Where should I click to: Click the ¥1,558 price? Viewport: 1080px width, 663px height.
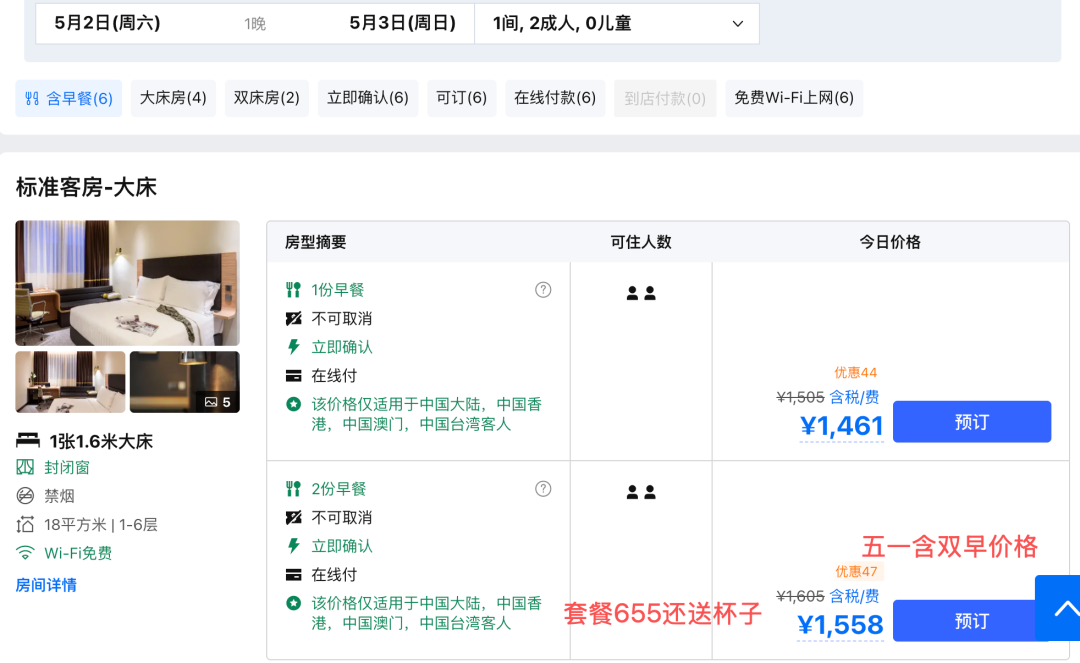click(x=840, y=625)
